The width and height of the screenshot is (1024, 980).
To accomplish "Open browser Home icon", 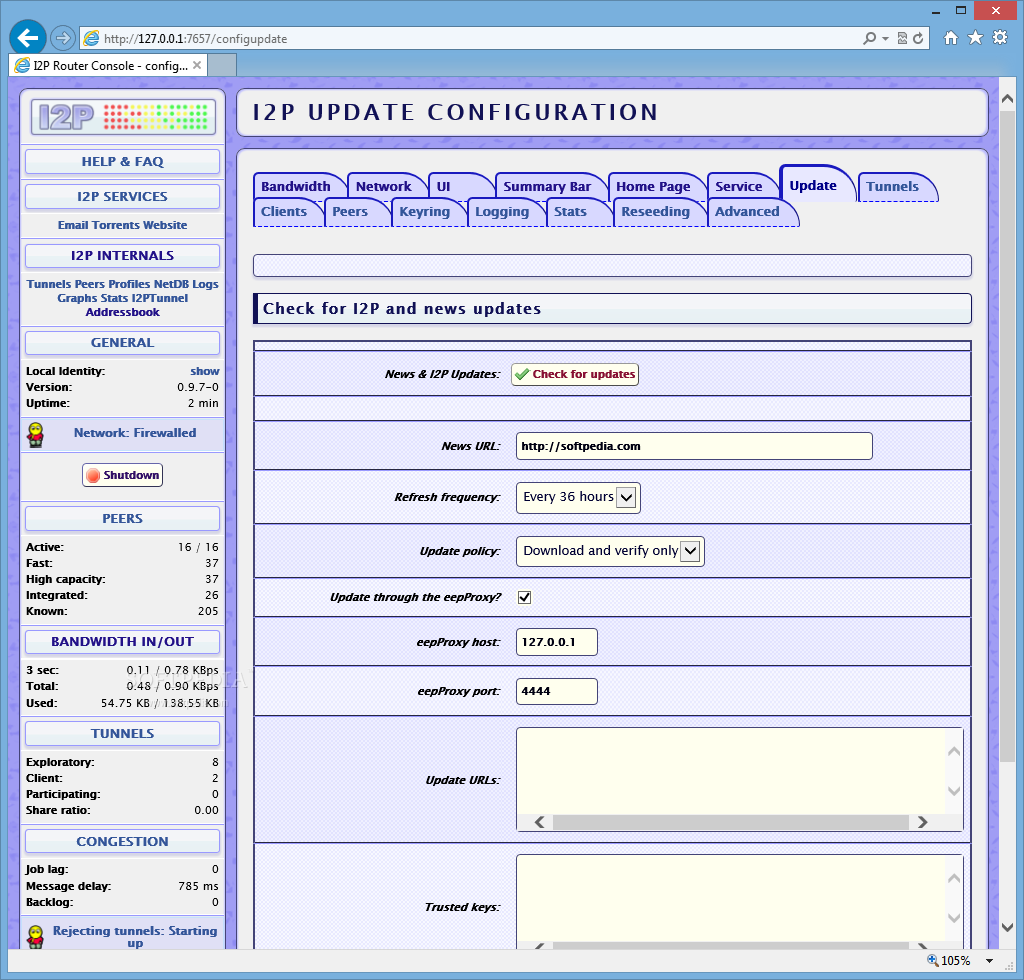I will coord(951,38).
